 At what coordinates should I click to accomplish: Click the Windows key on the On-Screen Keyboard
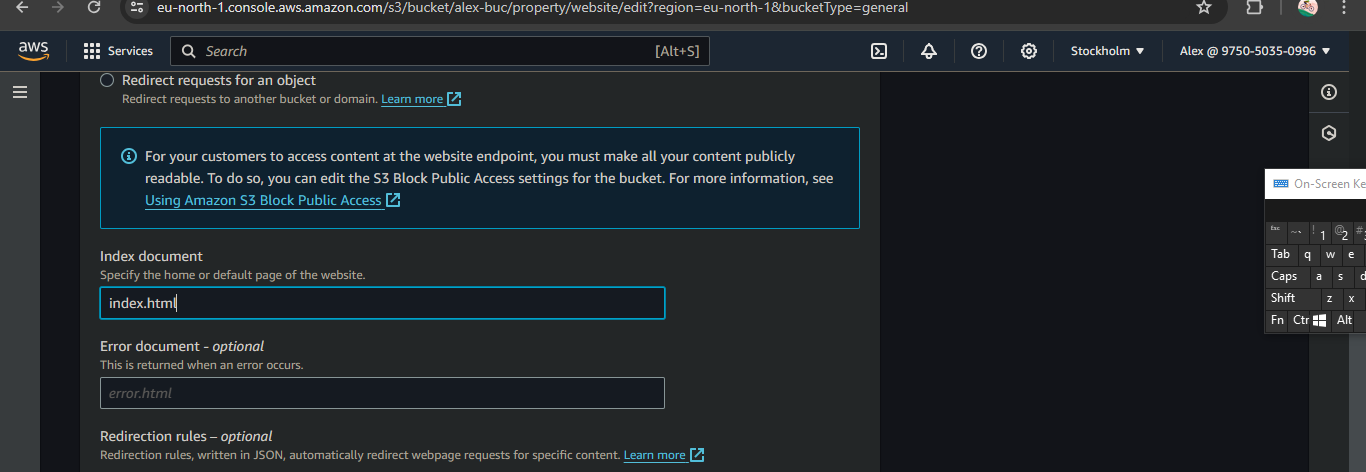[x=1319, y=320]
